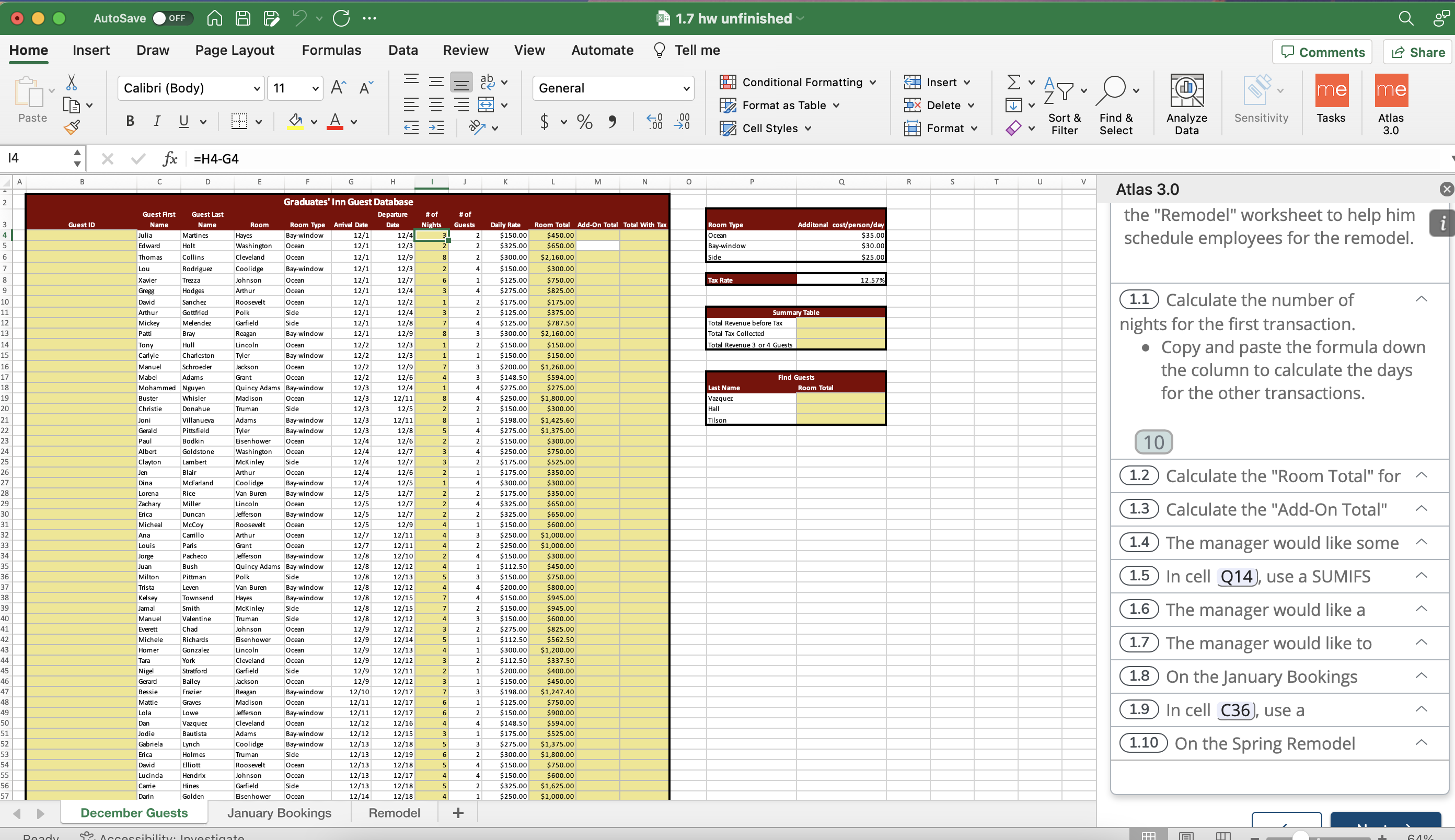Open the search magnifier in title bar
The height and width of the screenshot is (840, 1455).
(x=1406, y=18)
